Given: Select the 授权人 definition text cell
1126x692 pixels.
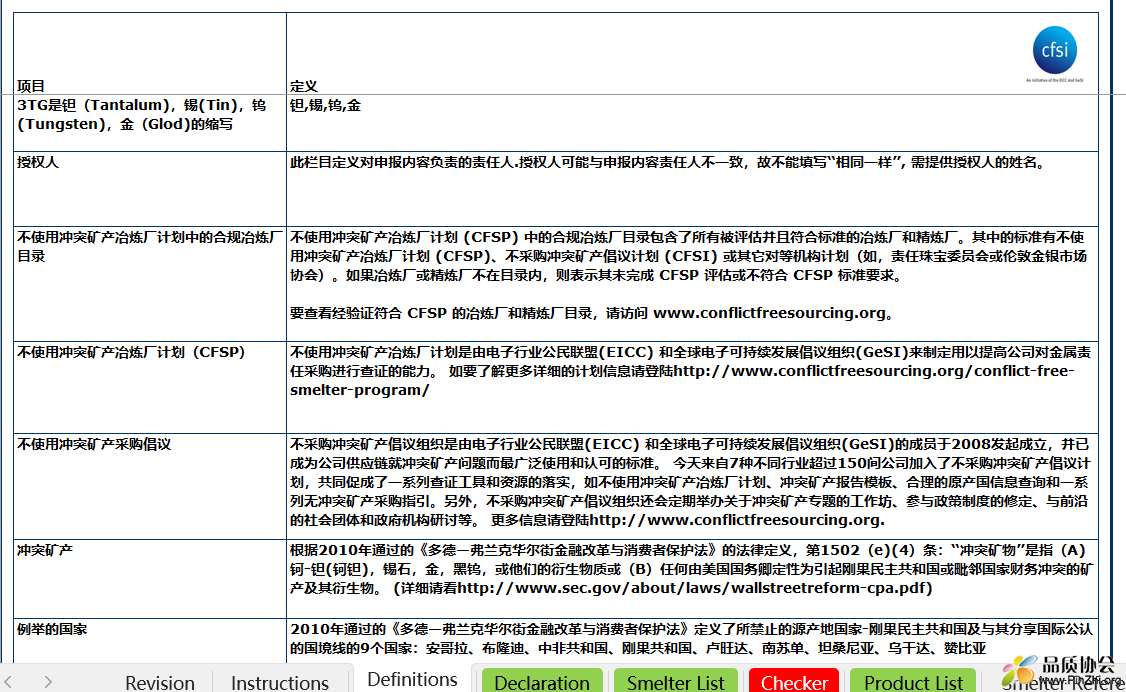Looking at the screenshot, I should pos(692,189).
